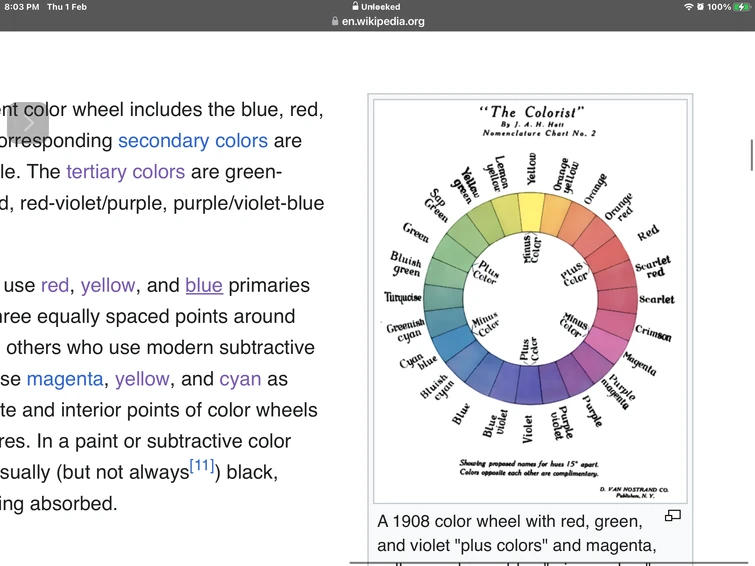This screenshot has height=566, width=755.
Task: Expand the sidebar using the gray chevron button
Action: click(x=28, y=122)
